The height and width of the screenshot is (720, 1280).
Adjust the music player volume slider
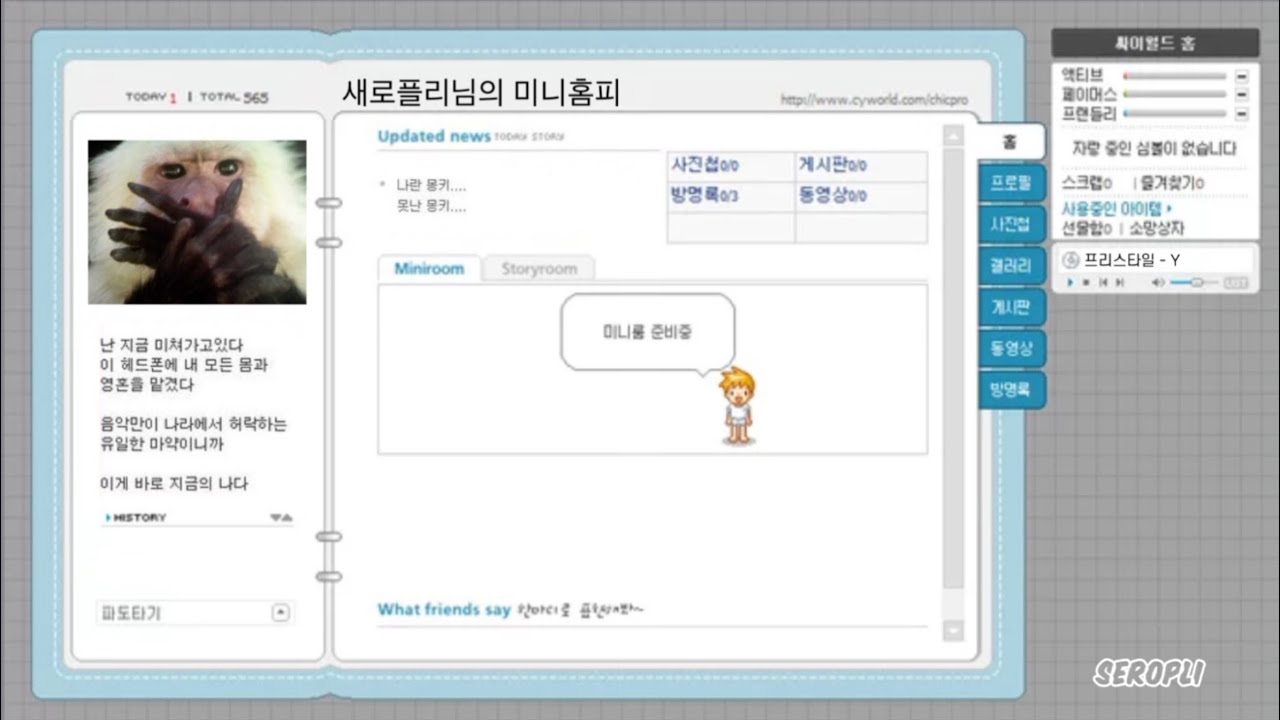pos(1194,283)
